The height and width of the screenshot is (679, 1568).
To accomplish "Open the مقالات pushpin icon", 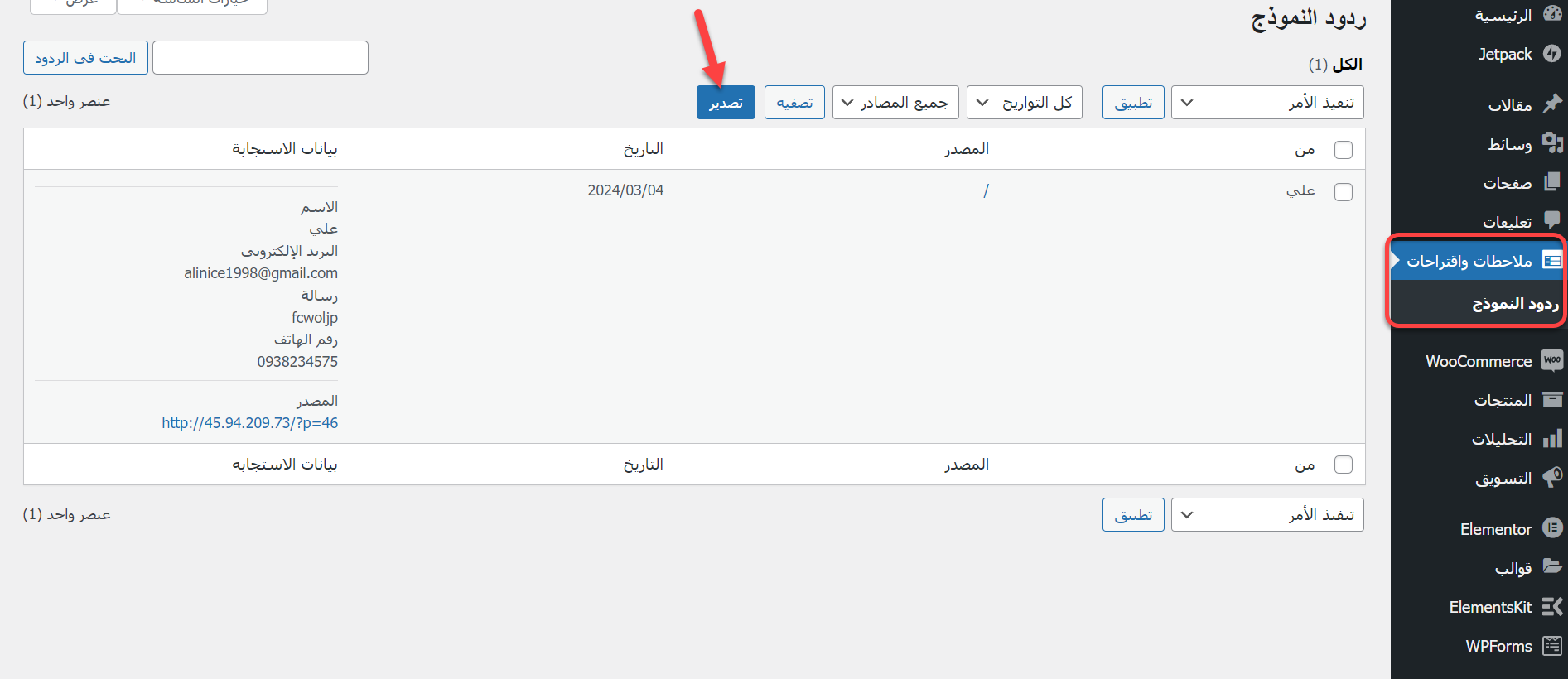I will click(1552, 104).
